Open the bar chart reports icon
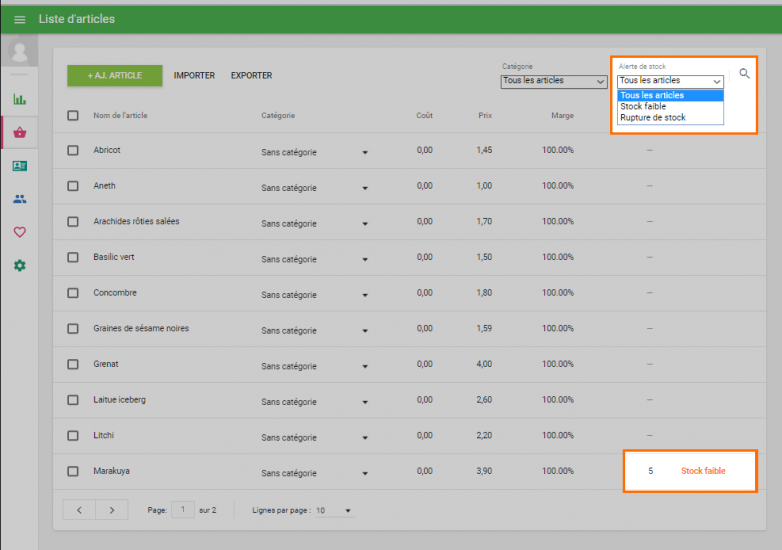782x550 pixels. point(19,99)
